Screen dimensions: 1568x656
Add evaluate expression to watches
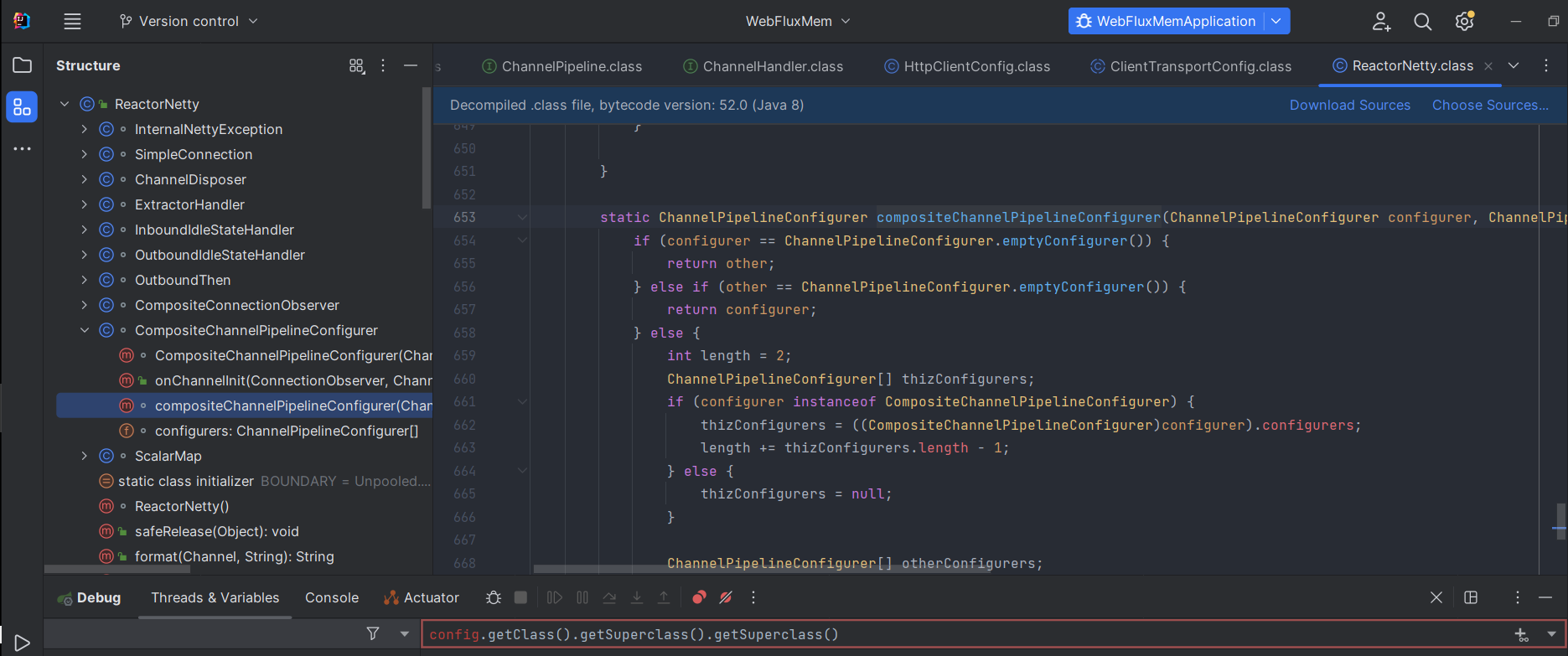(1522, 634)
